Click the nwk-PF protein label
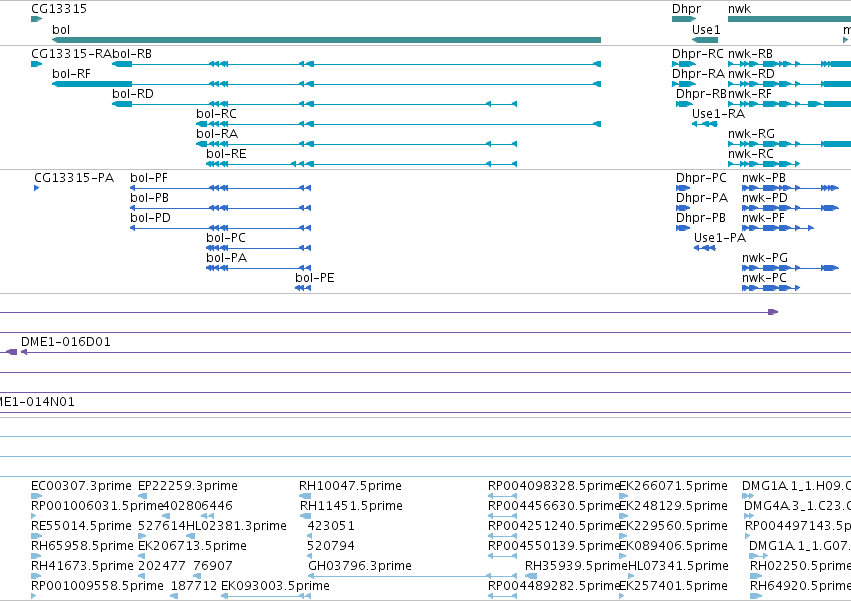Image resolution: width=851 pixels, height=601 pixels. 763,218
